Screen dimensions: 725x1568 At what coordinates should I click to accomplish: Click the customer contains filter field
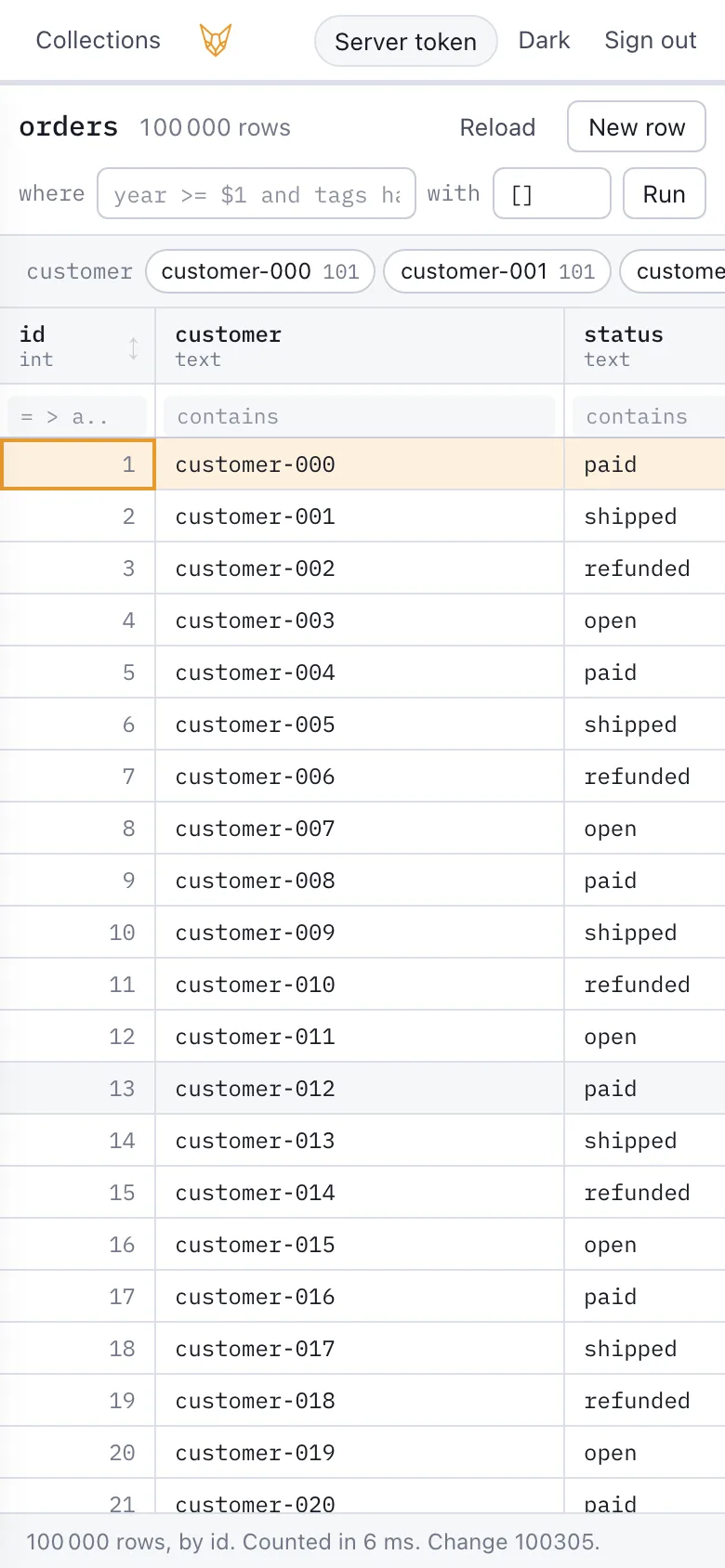(359, 416)
